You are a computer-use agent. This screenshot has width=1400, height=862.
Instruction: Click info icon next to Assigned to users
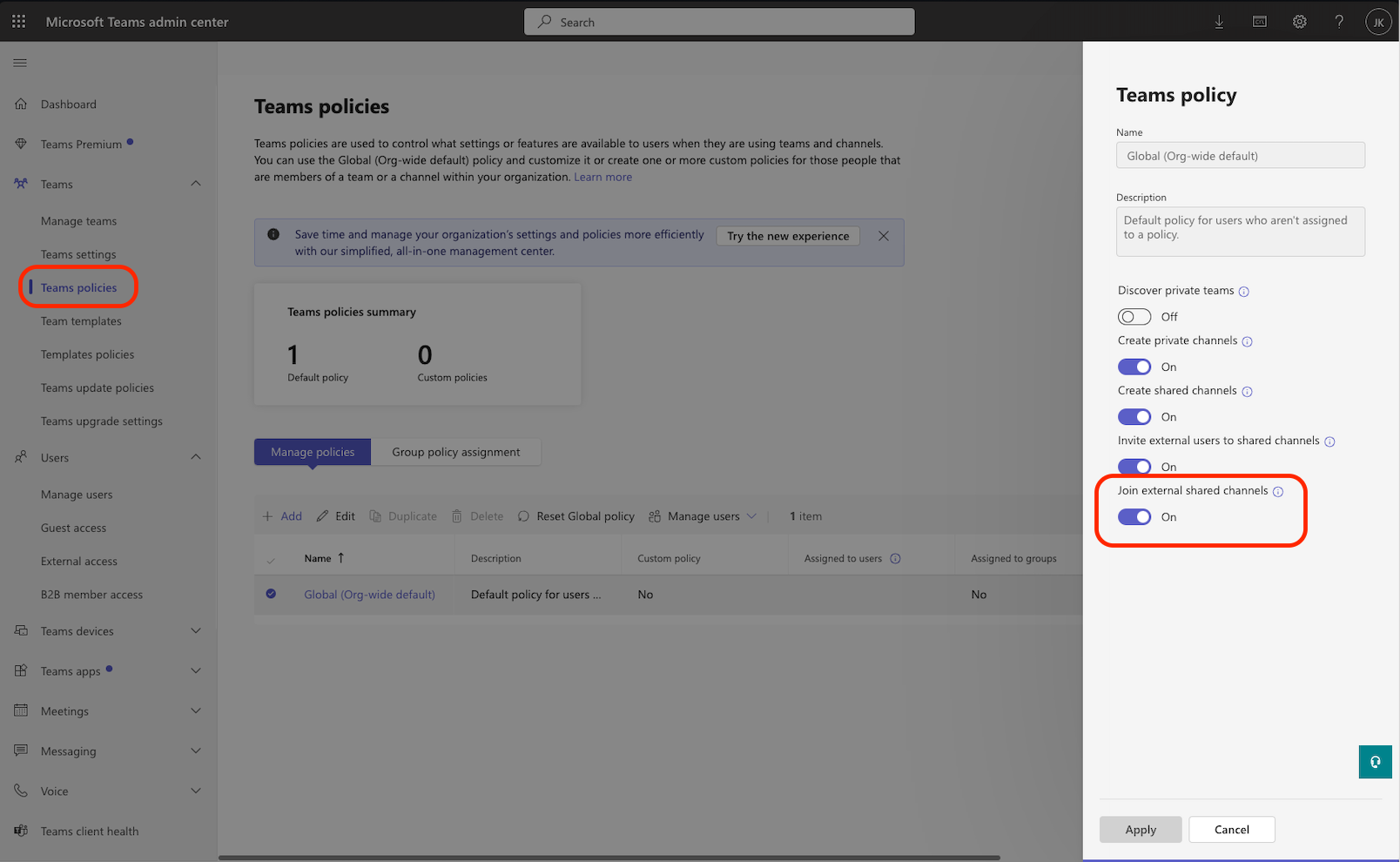[895, 558]
